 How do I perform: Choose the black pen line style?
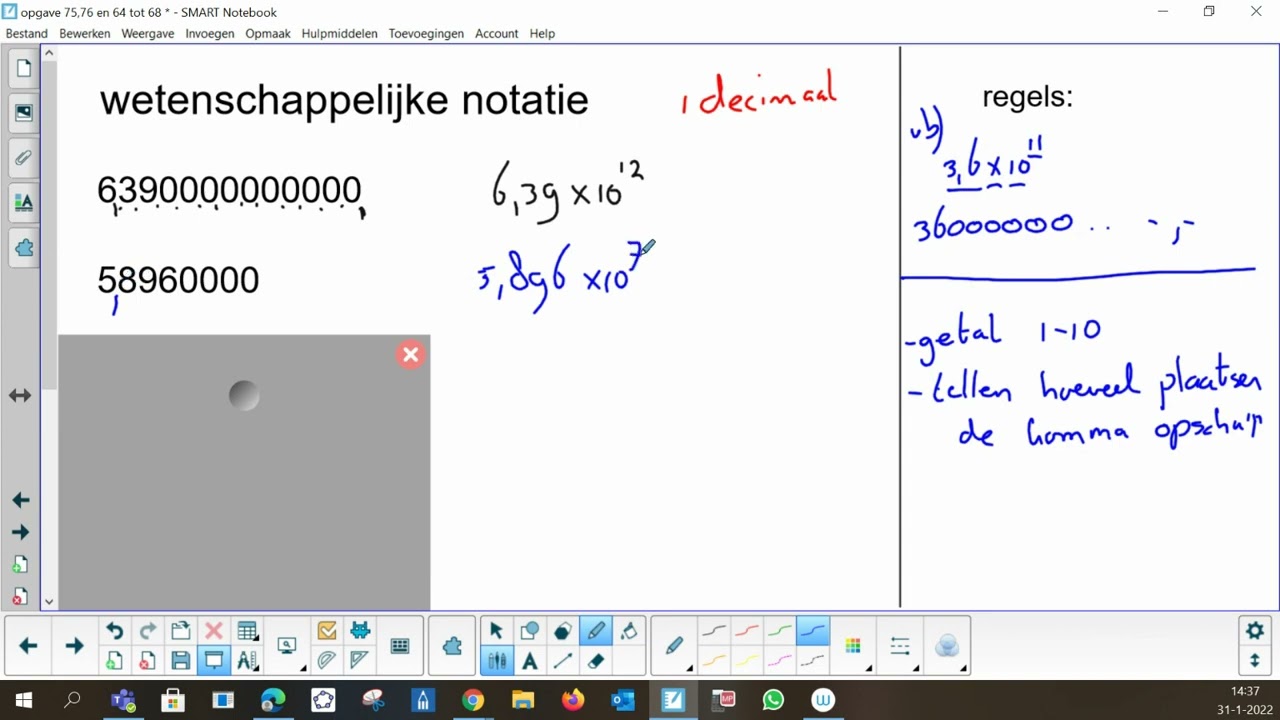714,631
